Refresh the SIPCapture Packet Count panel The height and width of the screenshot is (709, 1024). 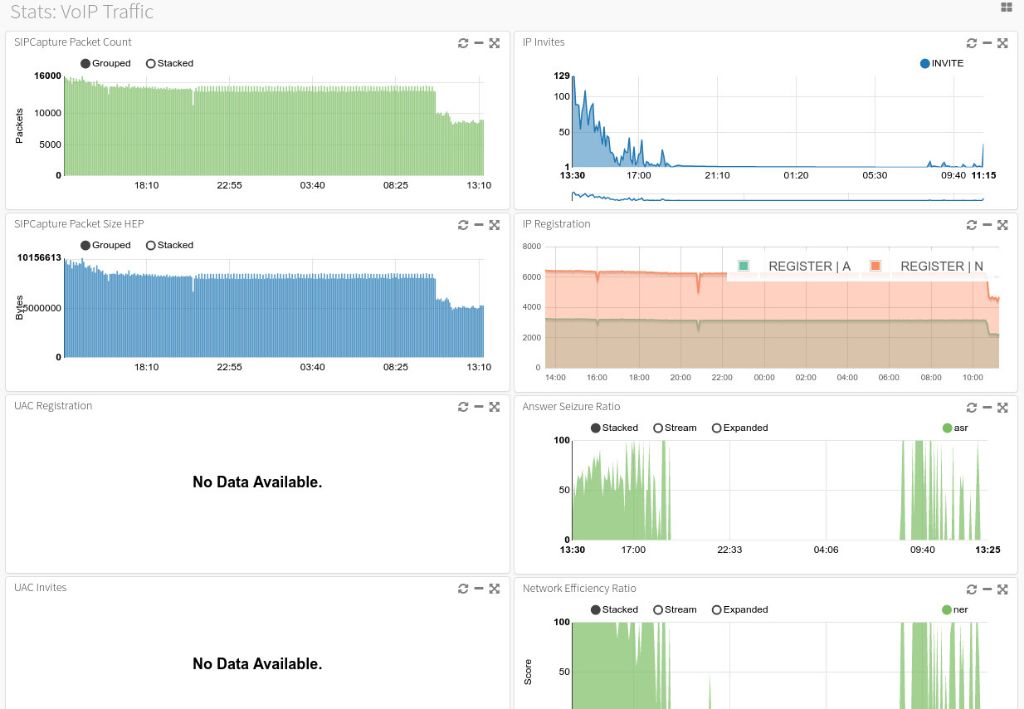pos(463,43)
